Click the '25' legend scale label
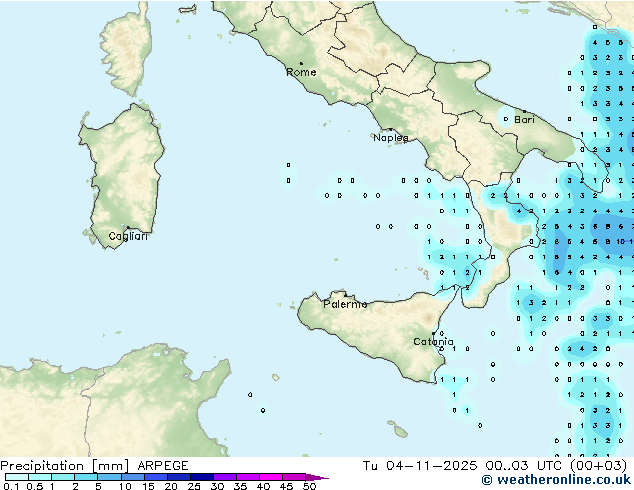634x490 pixels. [194, 486]
